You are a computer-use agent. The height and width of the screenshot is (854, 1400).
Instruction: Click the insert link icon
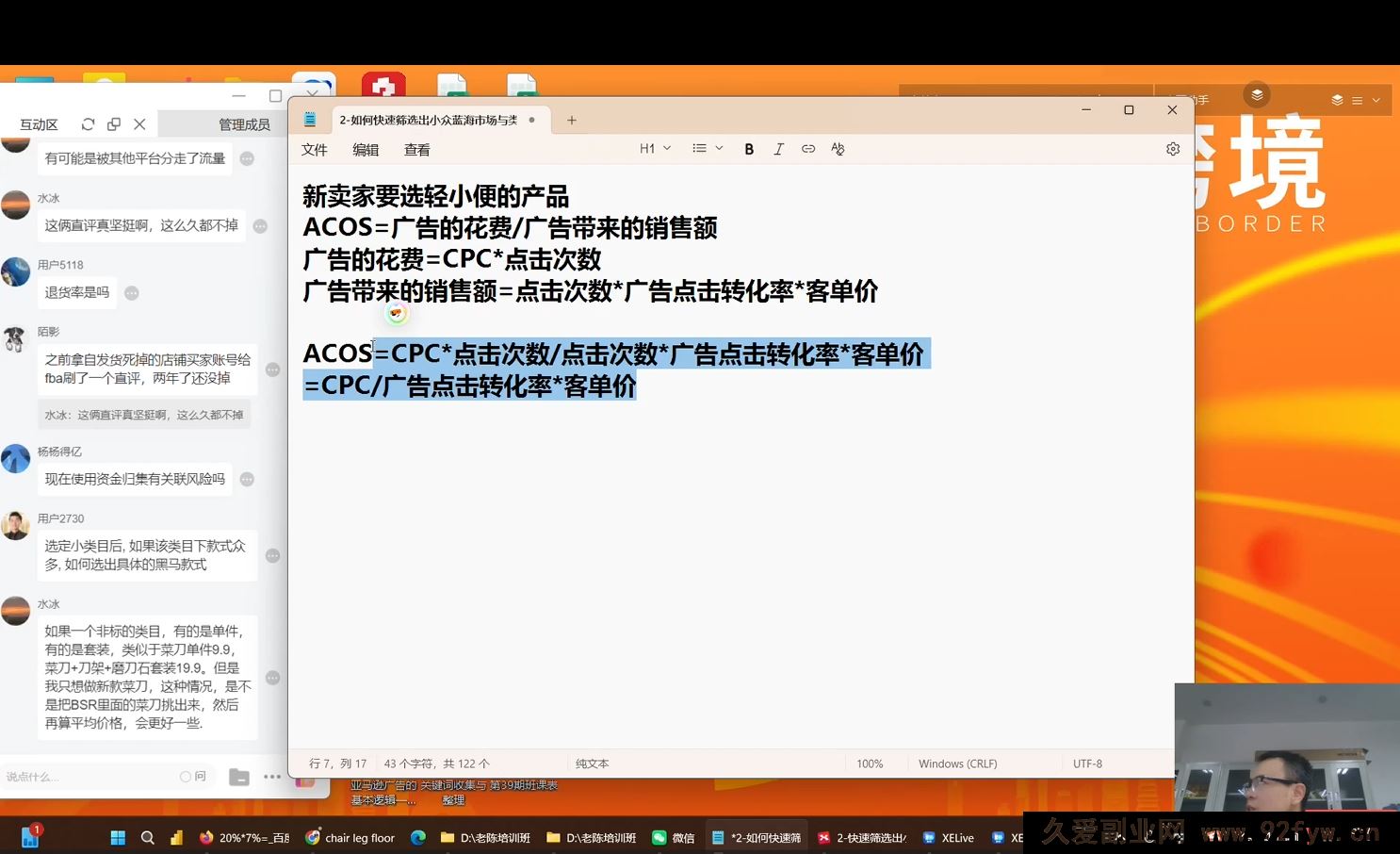808,149
